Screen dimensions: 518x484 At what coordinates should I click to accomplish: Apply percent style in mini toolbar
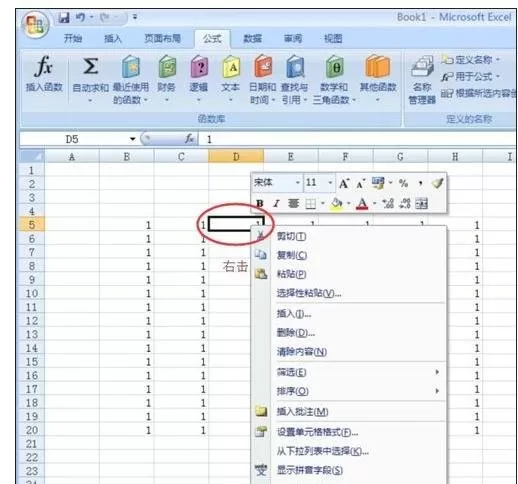click(403, 183)
